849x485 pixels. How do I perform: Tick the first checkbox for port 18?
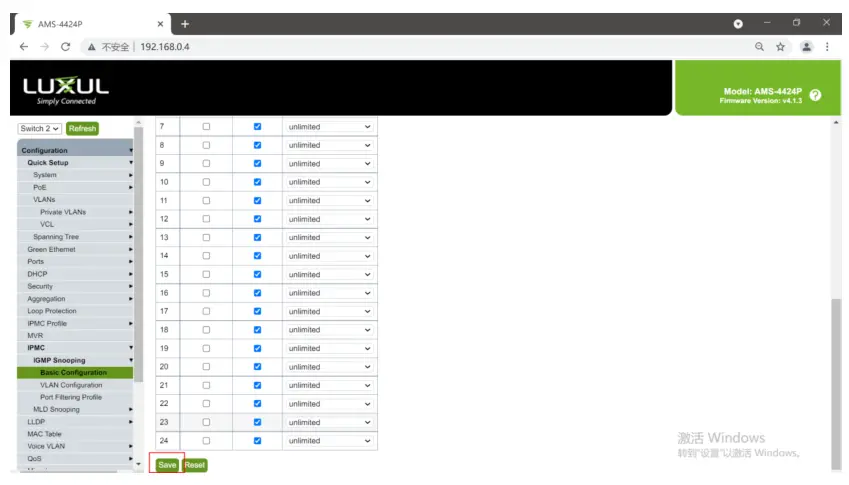point(206,330)
